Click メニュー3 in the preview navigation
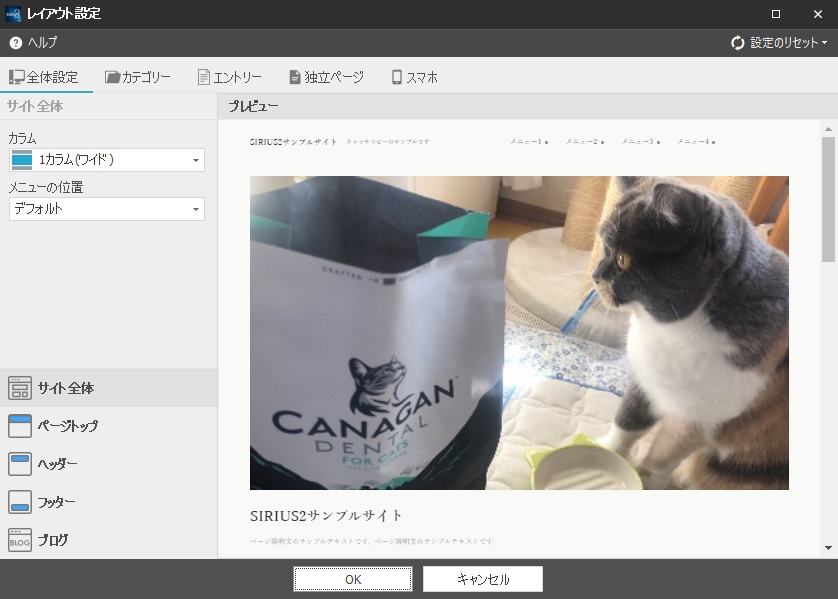The width and height of the screenshot is (838, 599). [641, 142]
